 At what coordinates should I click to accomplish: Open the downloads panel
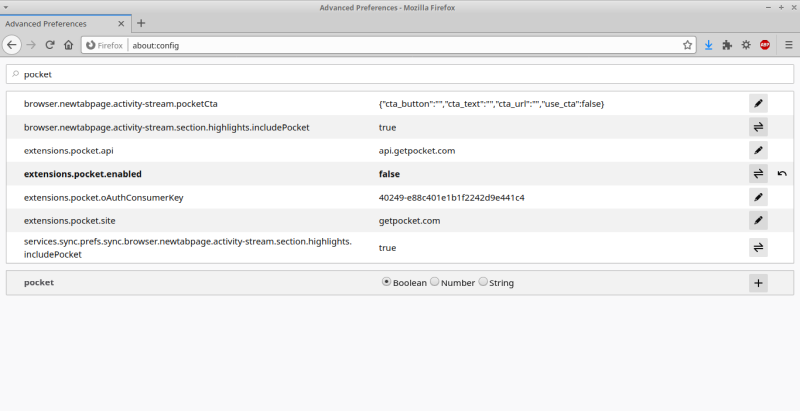[709, 45]
